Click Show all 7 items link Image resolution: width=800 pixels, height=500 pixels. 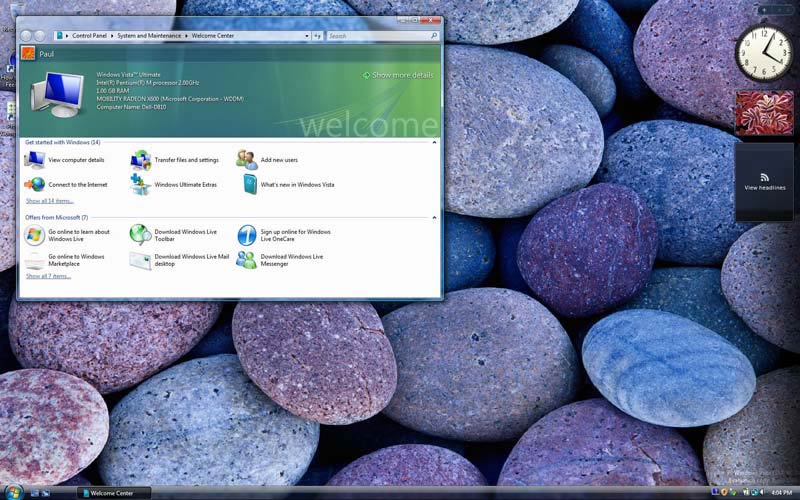pyautogui.click(x=48, y=276)
